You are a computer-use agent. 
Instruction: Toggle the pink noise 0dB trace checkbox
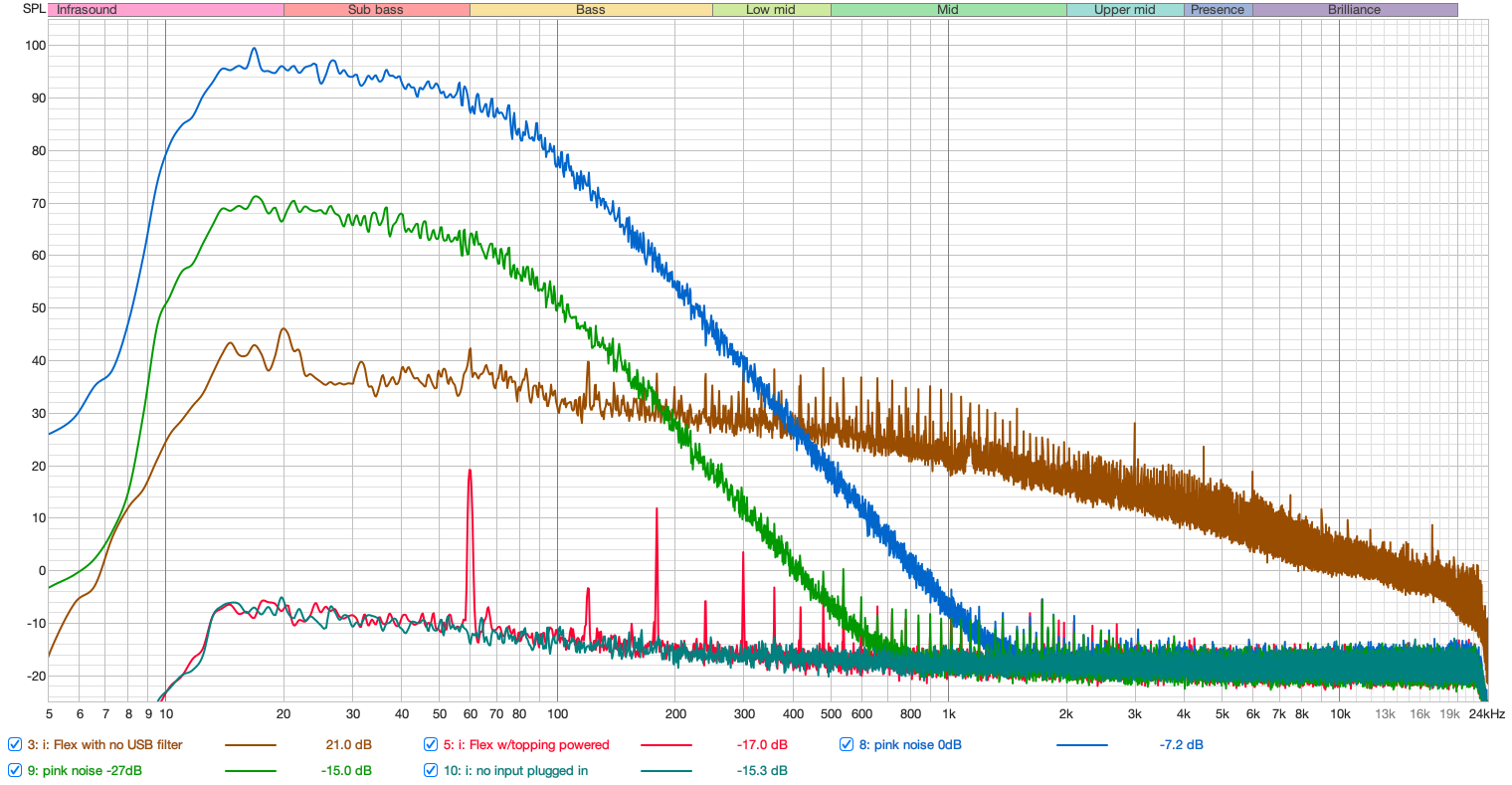[847, 744]
